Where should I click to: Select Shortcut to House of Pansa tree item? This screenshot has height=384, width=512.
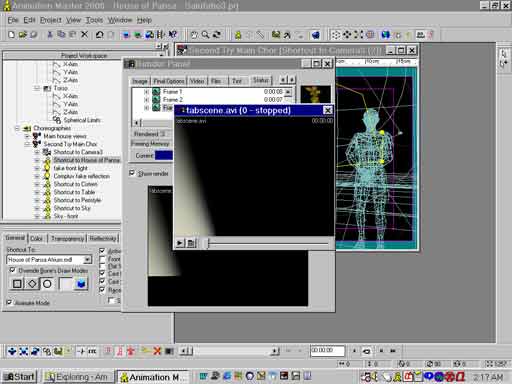point(86,160)
